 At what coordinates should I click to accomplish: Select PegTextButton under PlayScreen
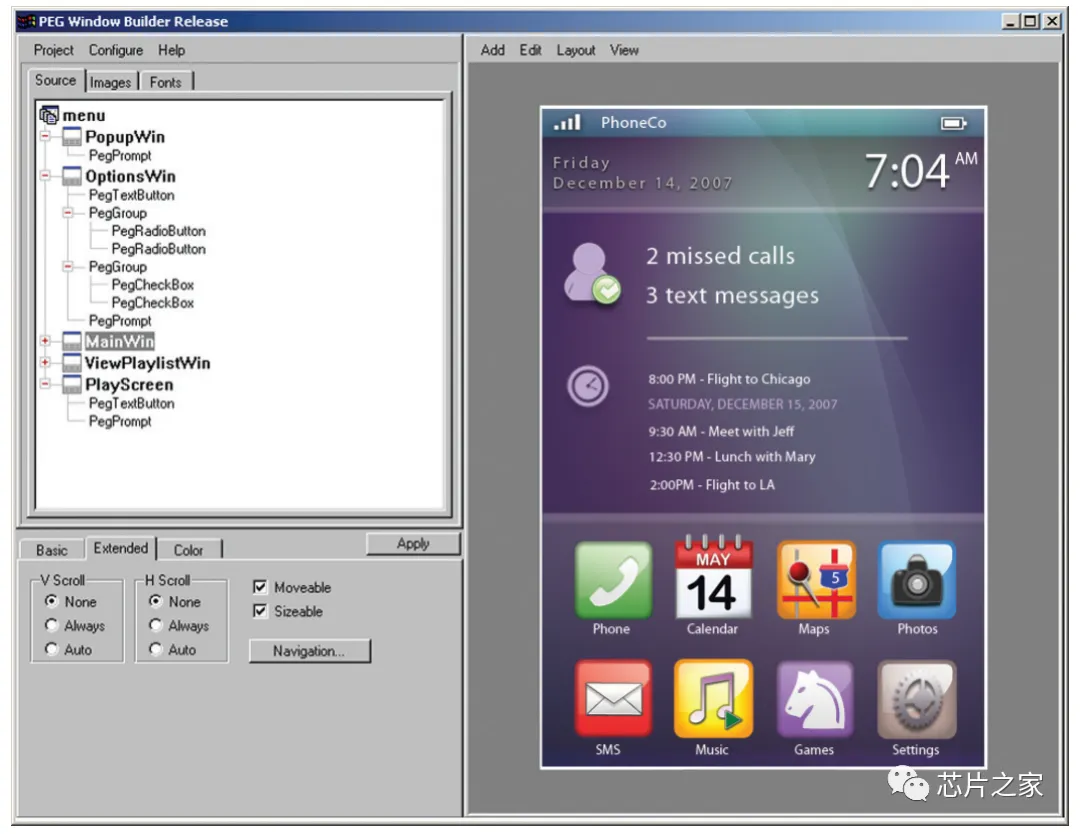click(131, 403)
